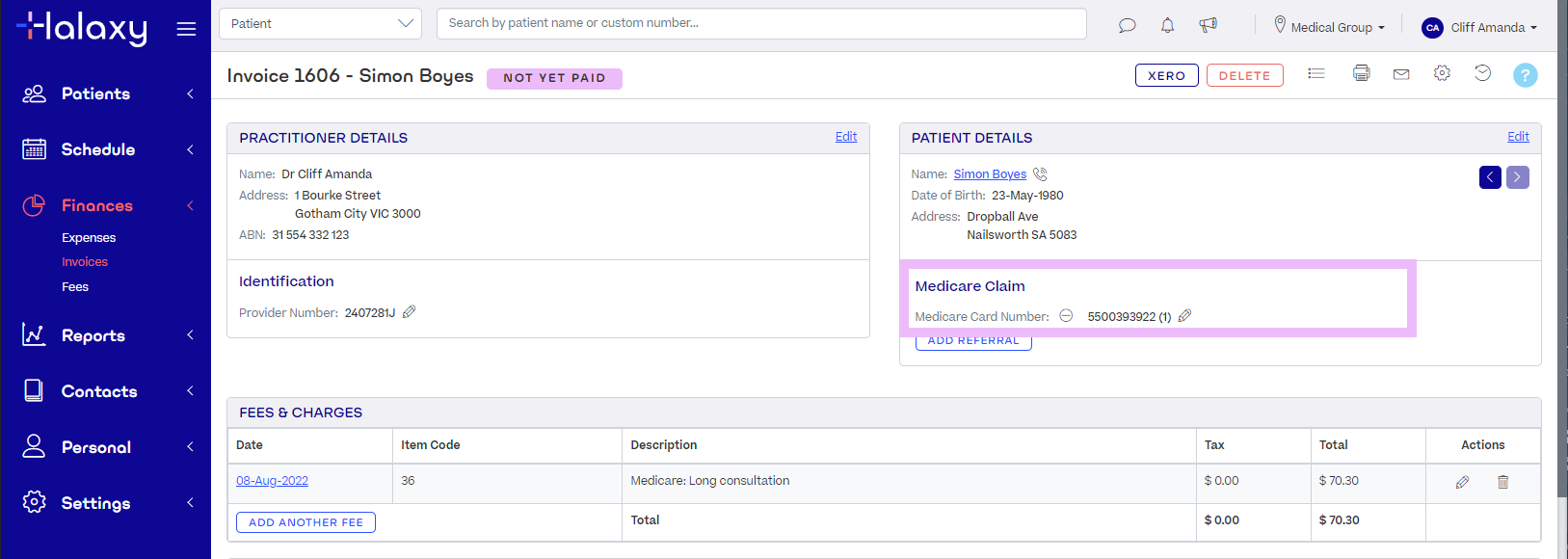1568x559 pixels.
Task: Open the announcements megaphone icon
Action: [x=1208, y=25]
